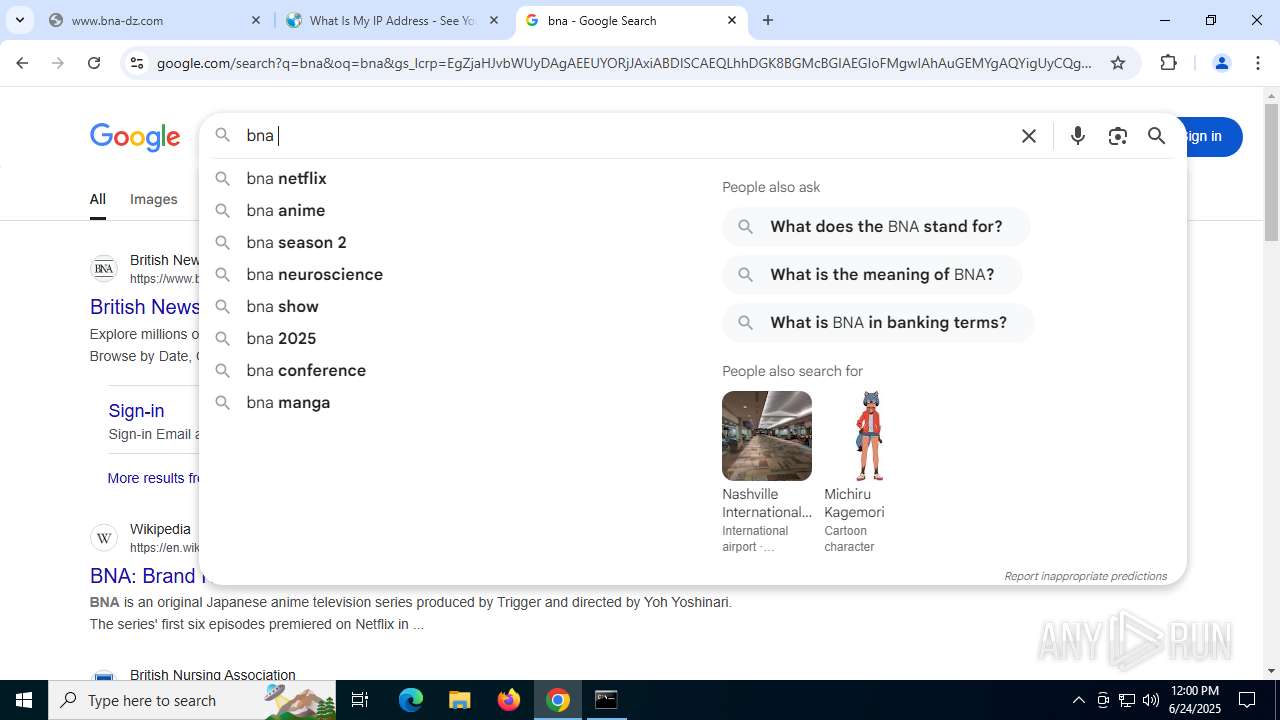The image size is (1280, 720).
Task: Open the All results tab
Action: [x=97, y=199]
